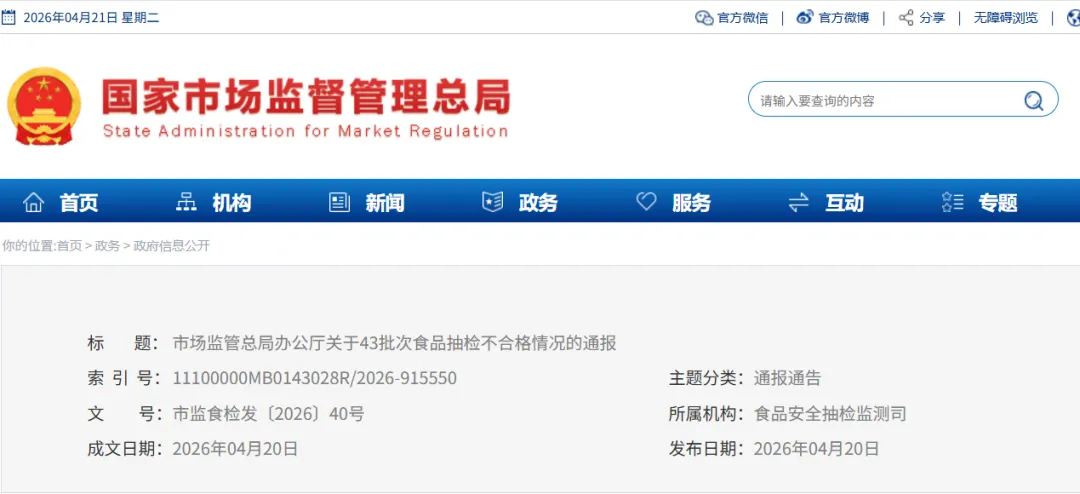Open the official Weibo icon

(805, 18)
